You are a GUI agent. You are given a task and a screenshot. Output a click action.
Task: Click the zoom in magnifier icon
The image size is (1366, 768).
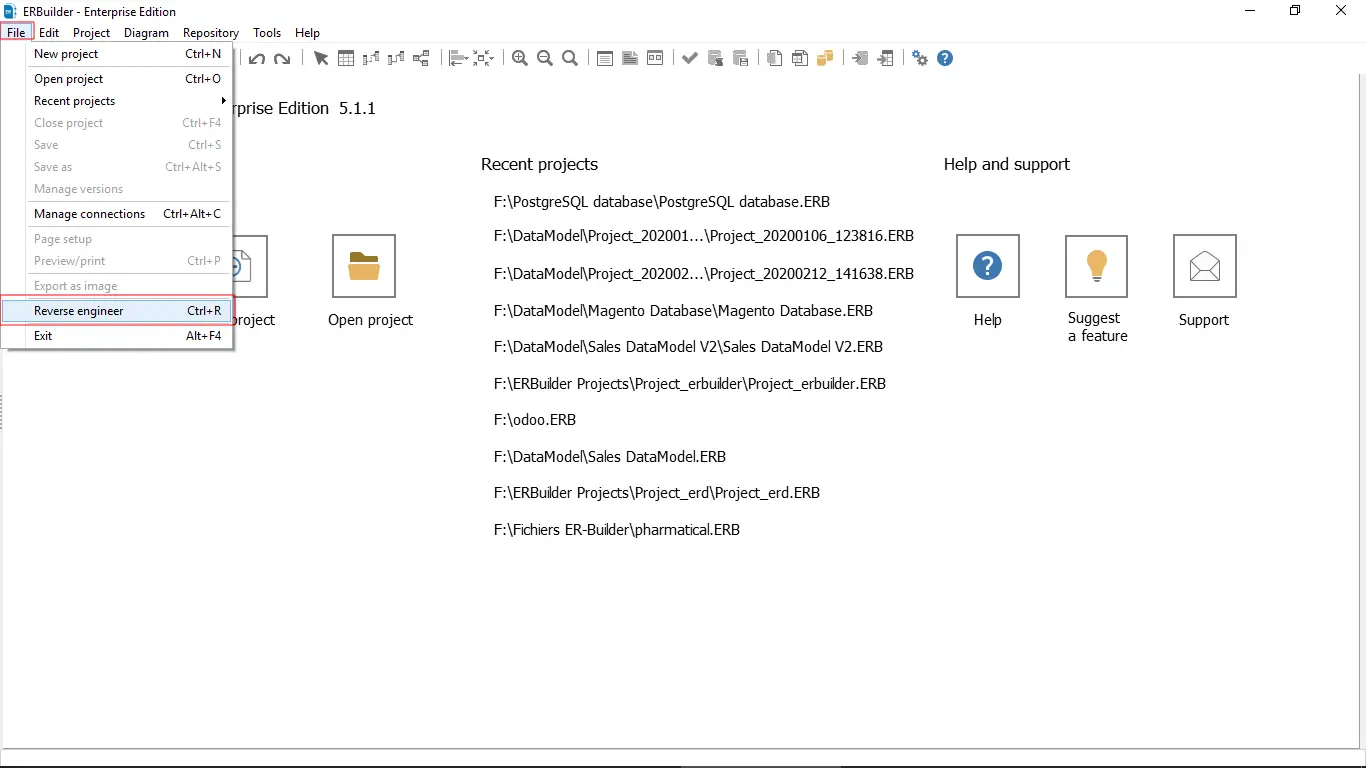520,58
